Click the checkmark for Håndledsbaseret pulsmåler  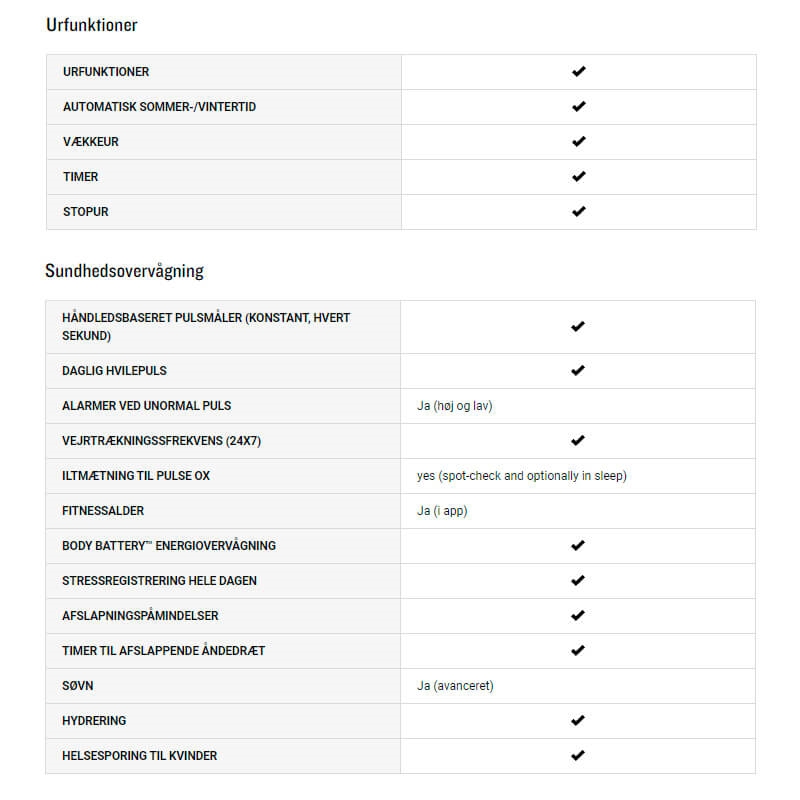click(x=577, y=327)
